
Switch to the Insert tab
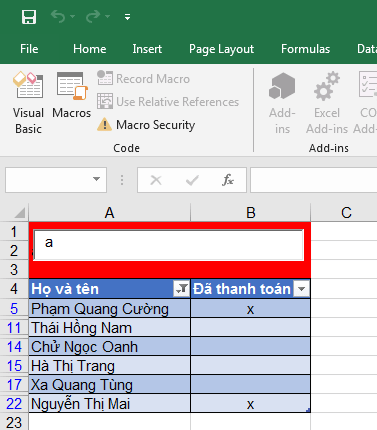pyautogui.click(x=147, y=49)
